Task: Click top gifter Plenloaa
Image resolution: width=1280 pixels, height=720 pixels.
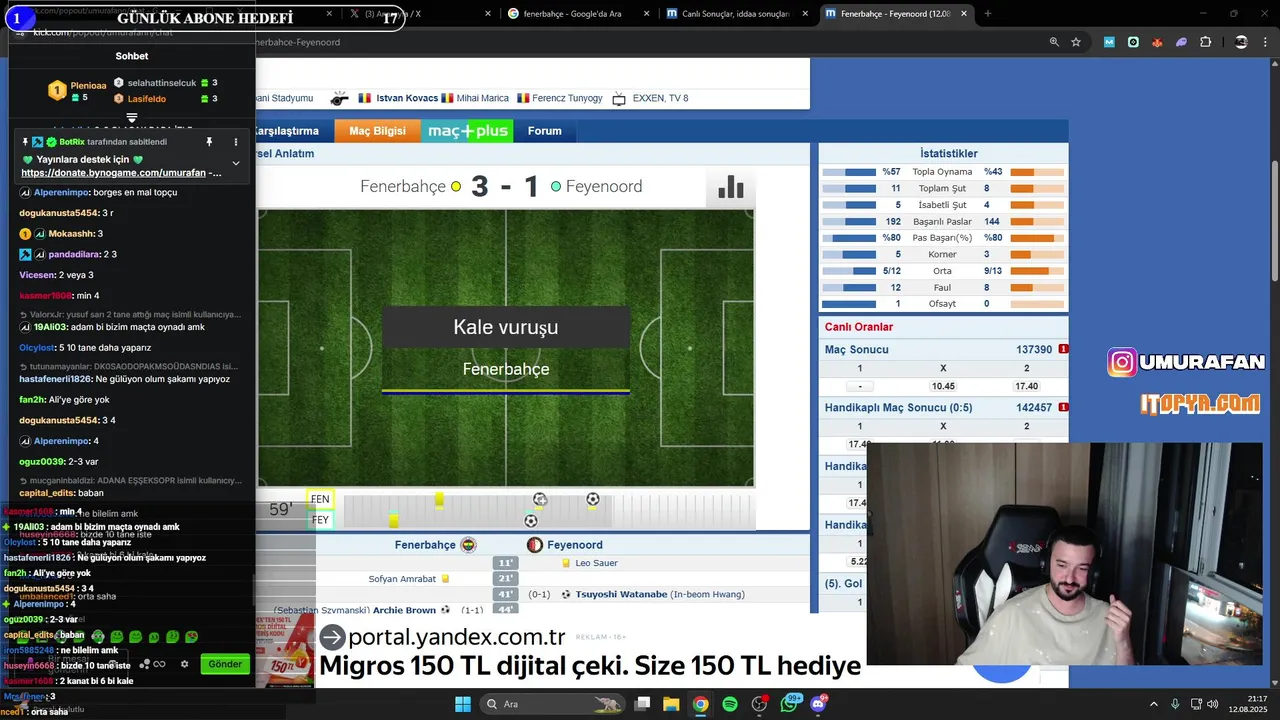Action: 88,86
